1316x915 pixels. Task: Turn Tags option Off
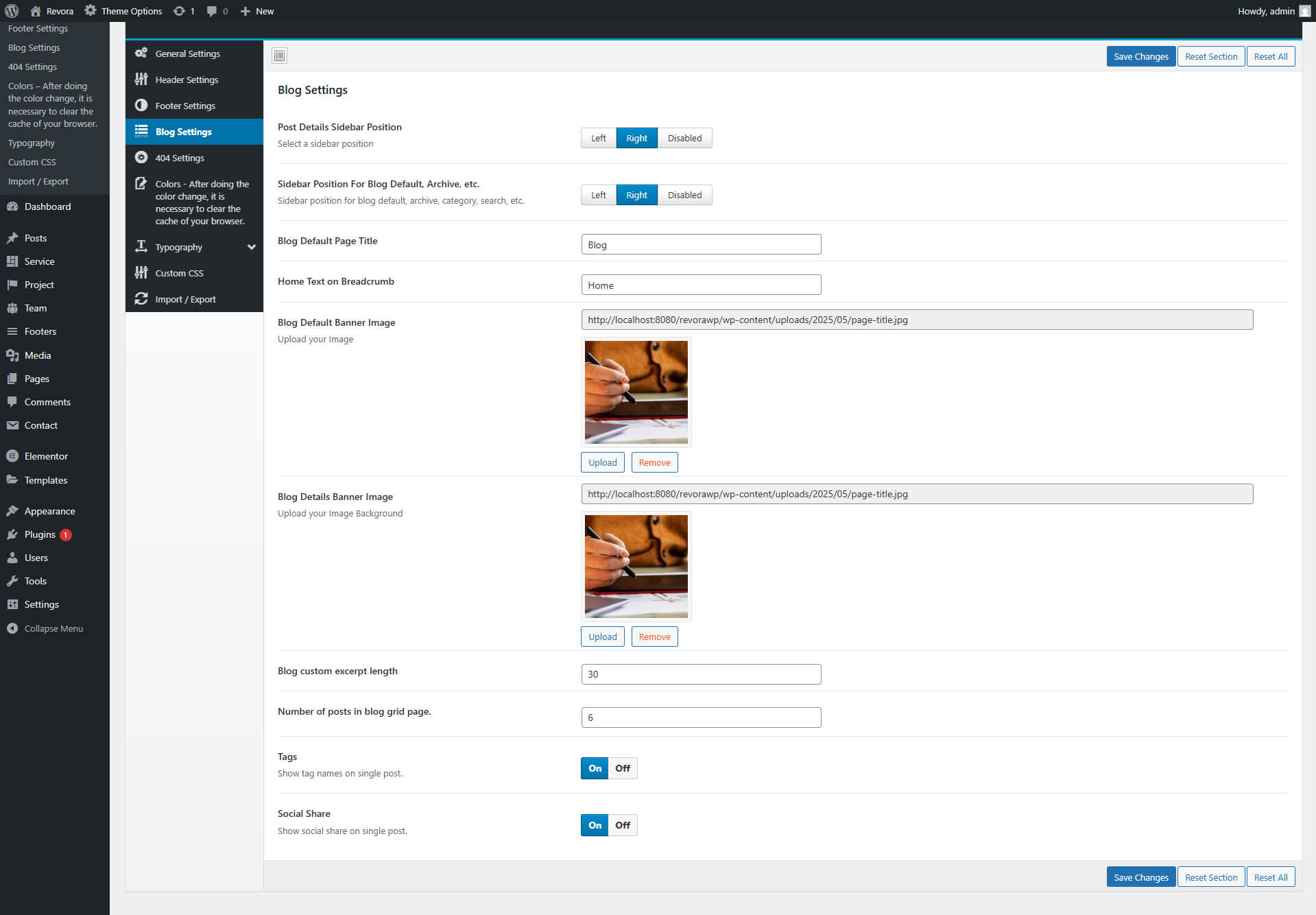click(x=623, y=768)
